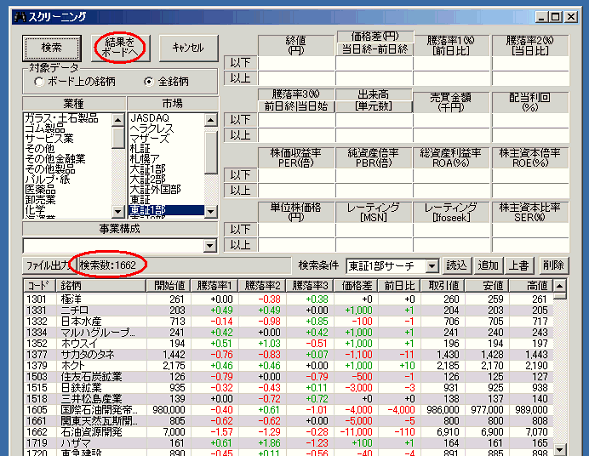Click 終値(円) 以下 input field
Screen dimensions: 589x456
[x=296, y=63]
